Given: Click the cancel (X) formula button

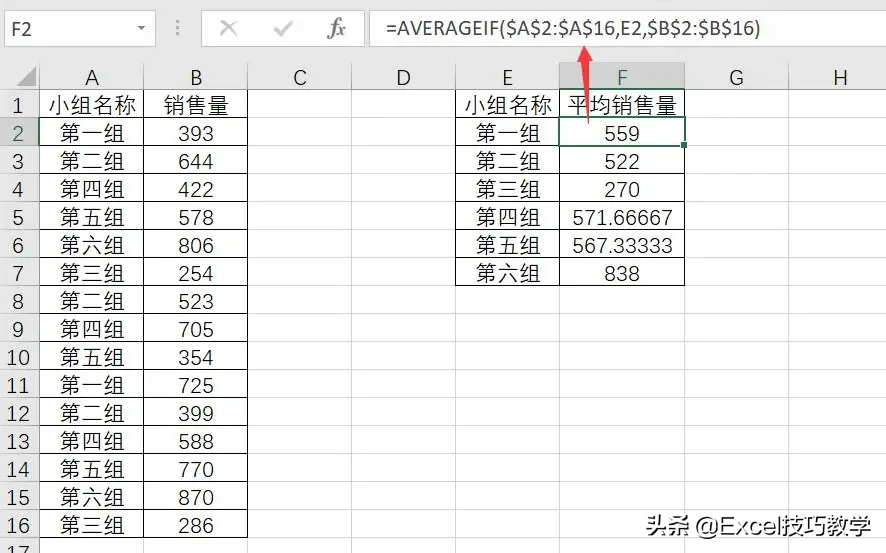Looking at the screenshot, I should click(x=228, y=28).
